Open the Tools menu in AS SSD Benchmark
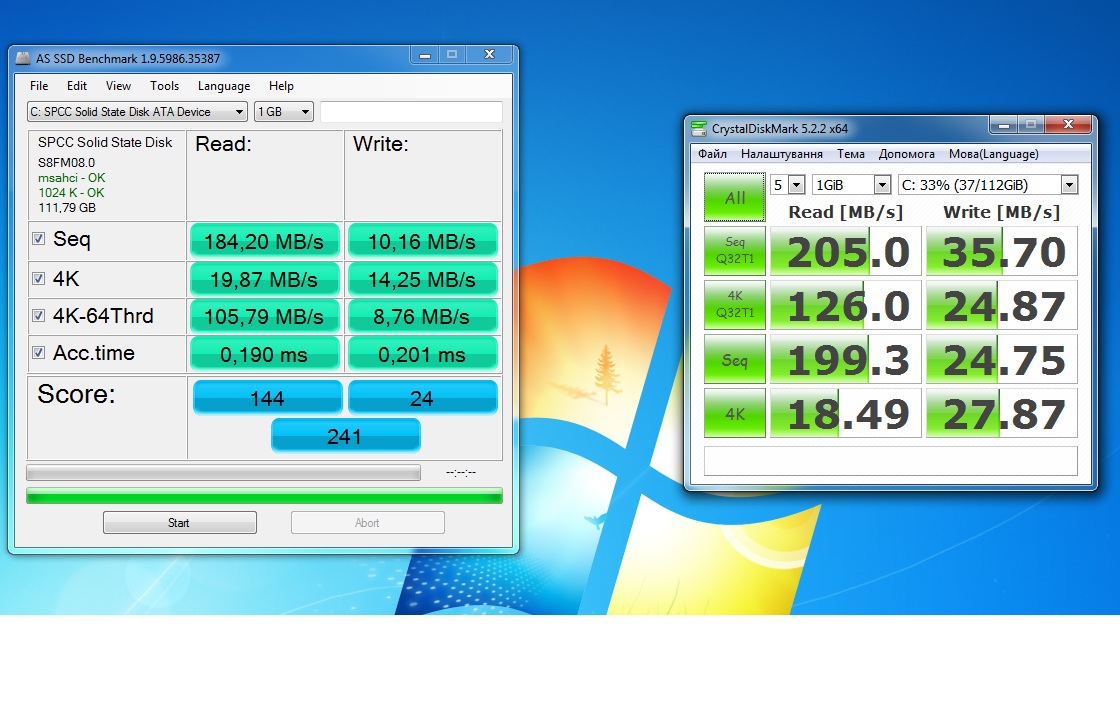This screenshot has width=1120, height=720. coord(164,86)
